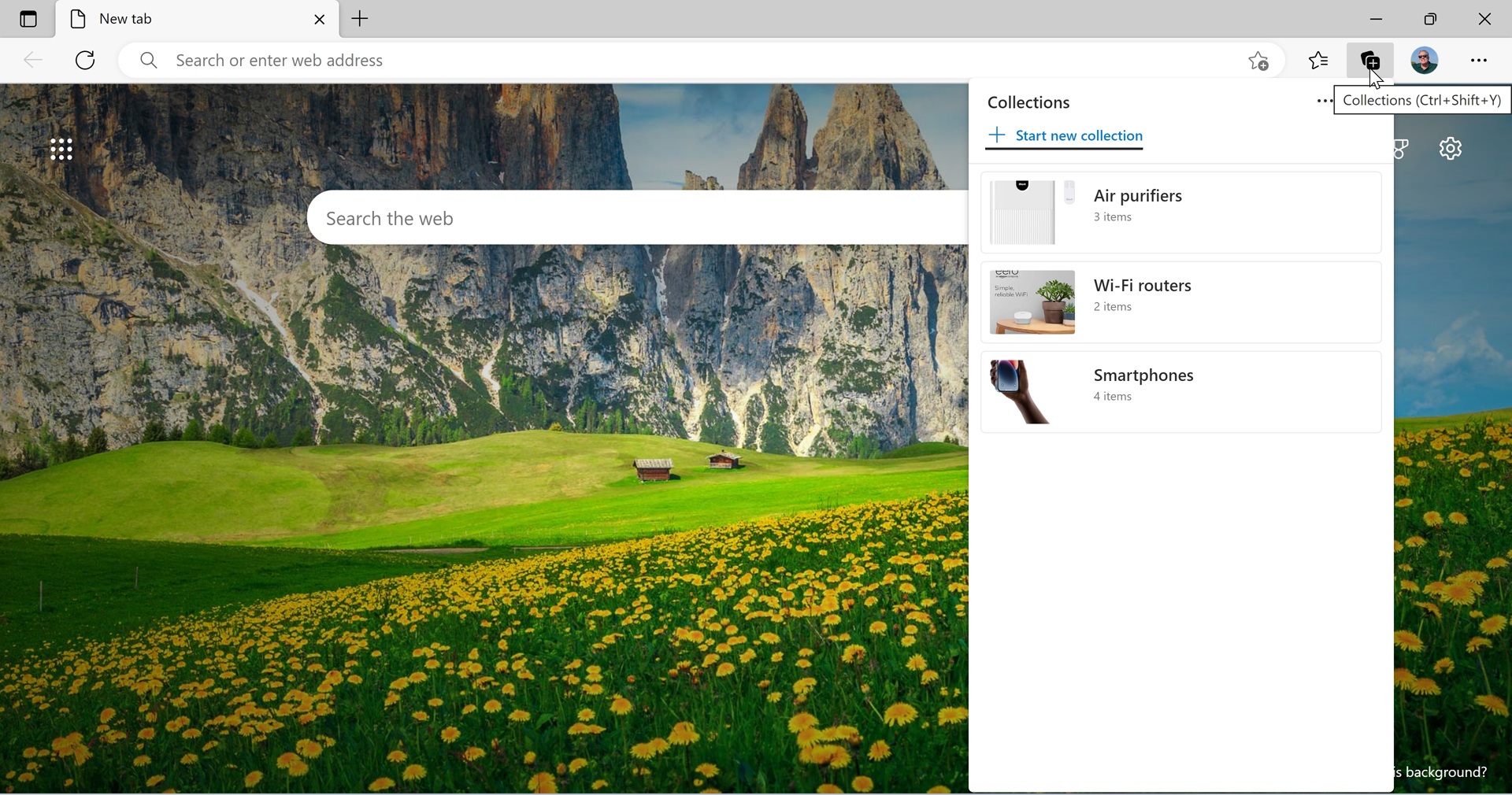Open a new tab with plus button
This screenshot has height=795, width=1512.
(x=361, y=19)
